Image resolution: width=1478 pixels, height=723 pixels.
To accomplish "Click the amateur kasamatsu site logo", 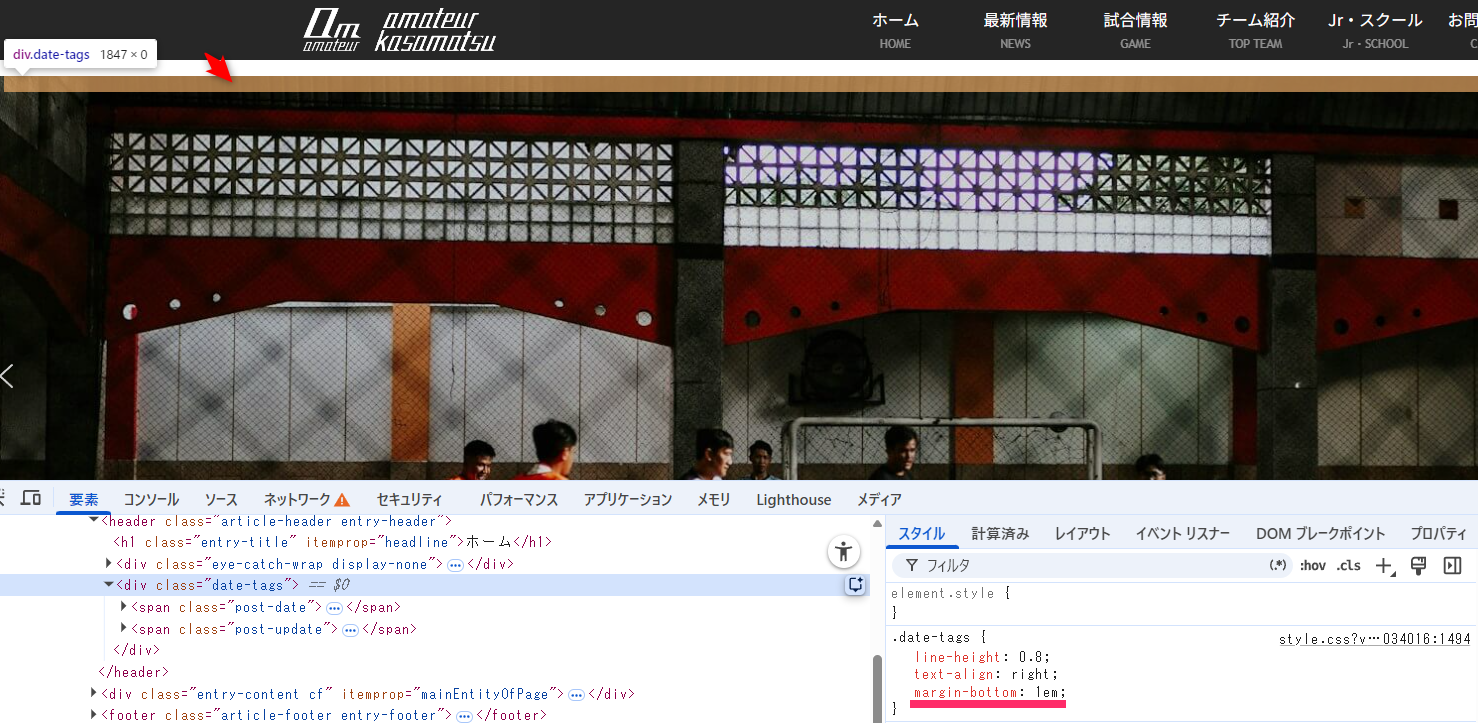I will [x=400, y=30].
